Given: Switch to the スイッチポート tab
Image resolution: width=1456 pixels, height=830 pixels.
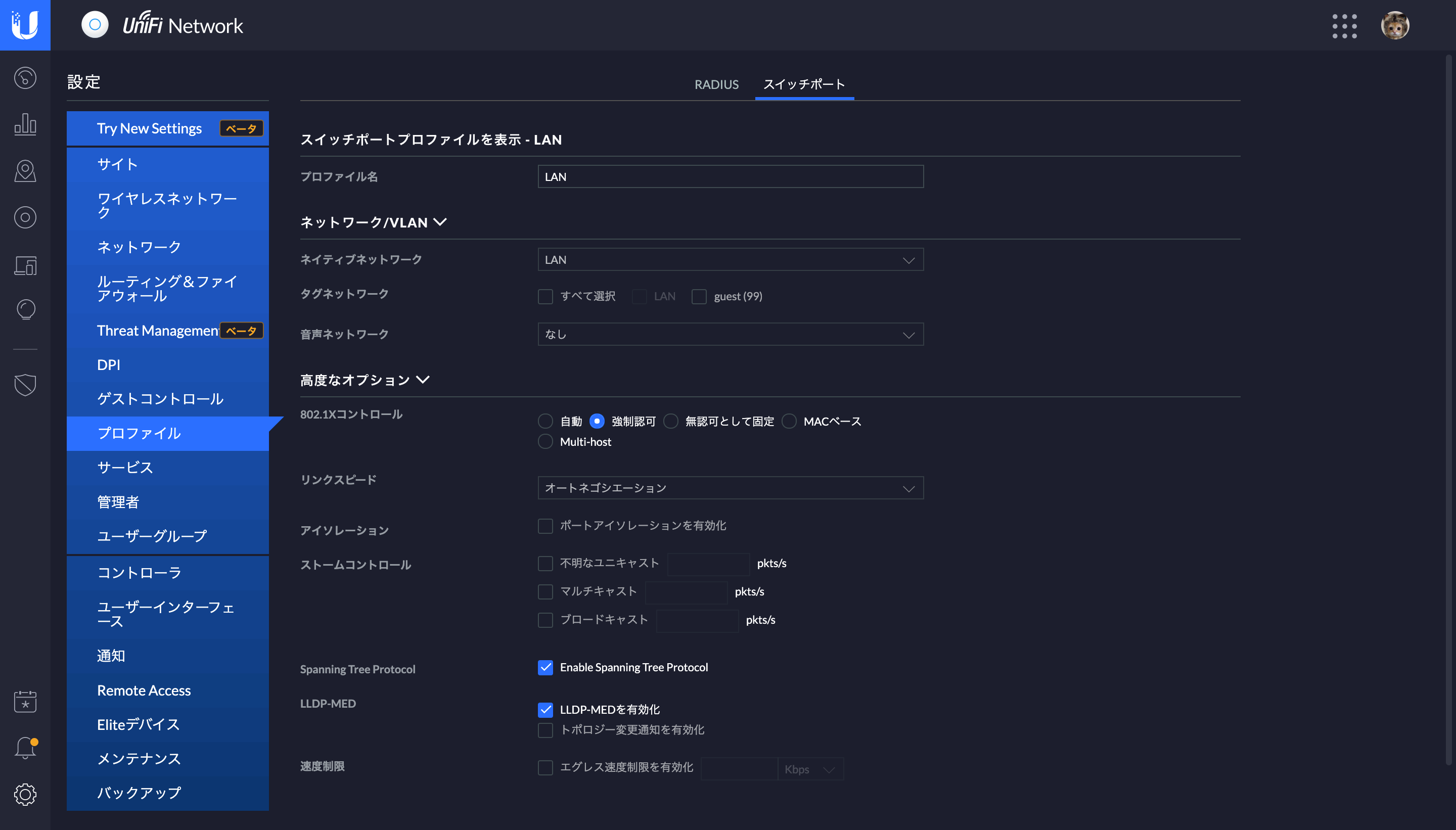Looking at the screenshot, I should coord(804,84).
